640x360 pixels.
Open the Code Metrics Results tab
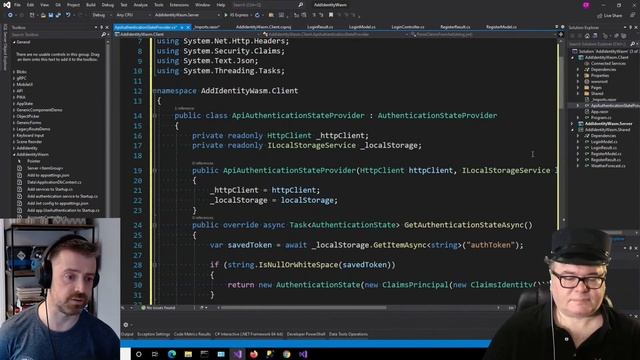point(192,334)
